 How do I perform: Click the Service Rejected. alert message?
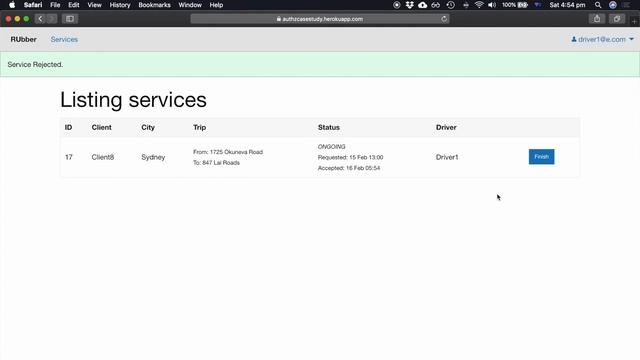pos(35,64)
